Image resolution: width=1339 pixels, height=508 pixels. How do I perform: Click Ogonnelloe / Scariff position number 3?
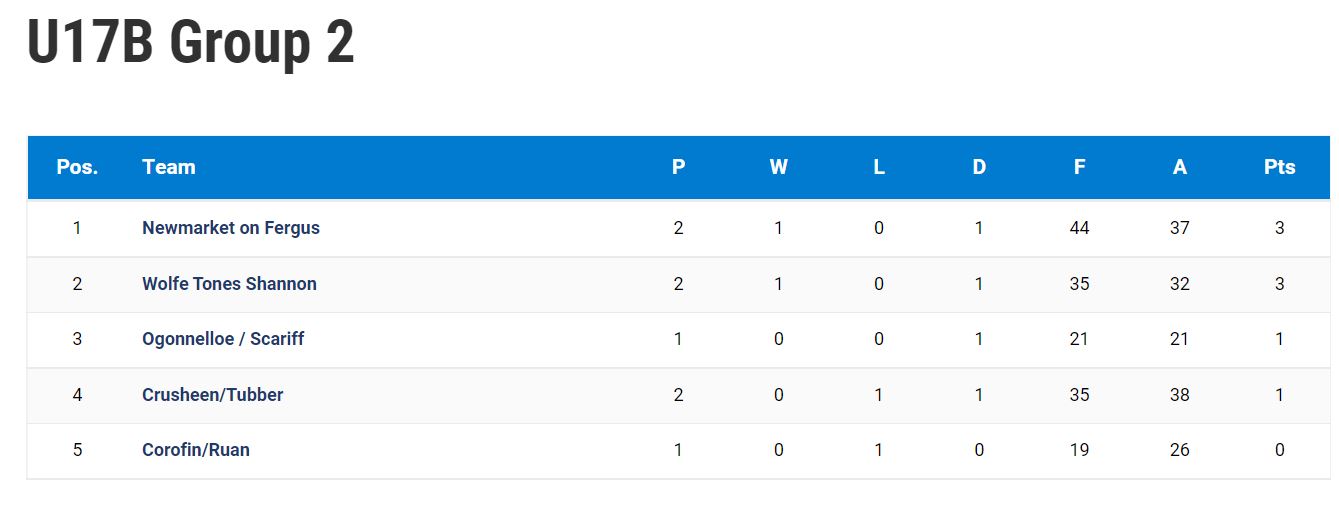coord(77,339)
